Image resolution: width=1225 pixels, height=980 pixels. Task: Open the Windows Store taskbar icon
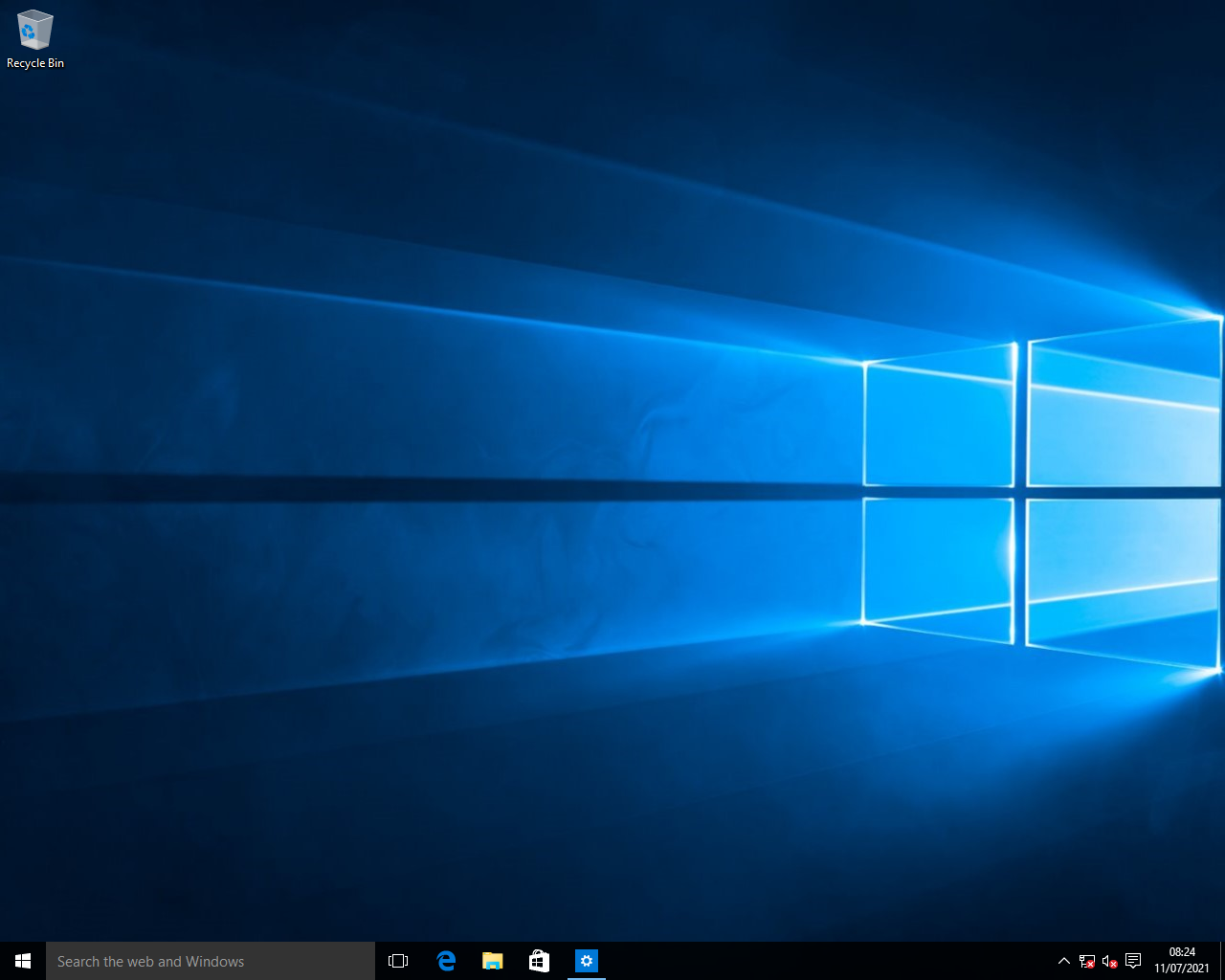[540, 961]
